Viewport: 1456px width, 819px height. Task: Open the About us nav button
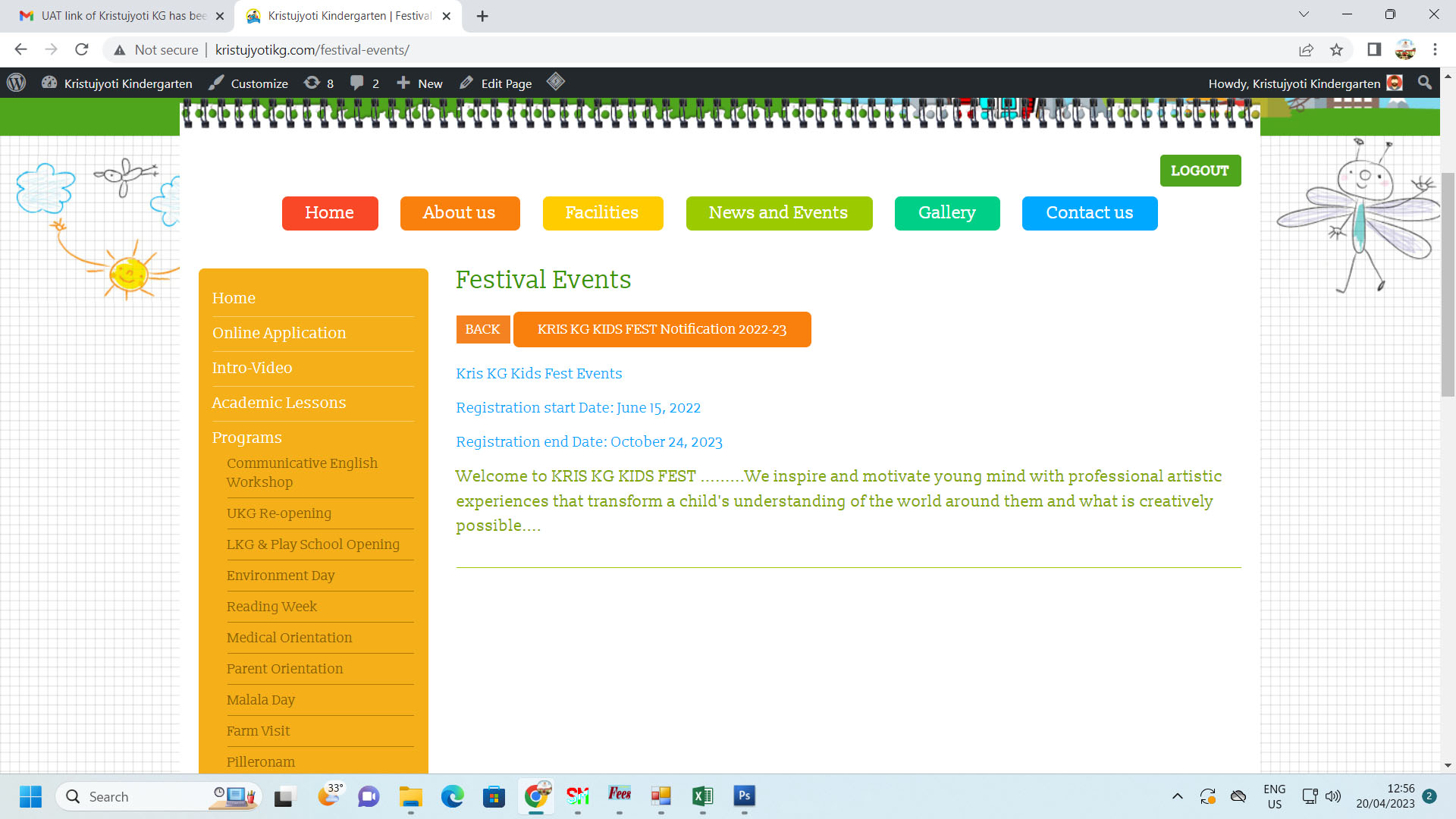click(460, 213)
